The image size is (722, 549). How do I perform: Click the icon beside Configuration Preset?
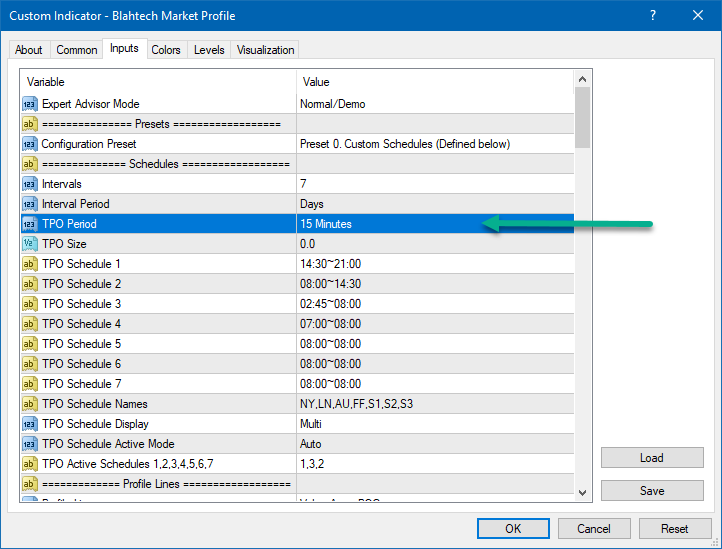(29, 144)
